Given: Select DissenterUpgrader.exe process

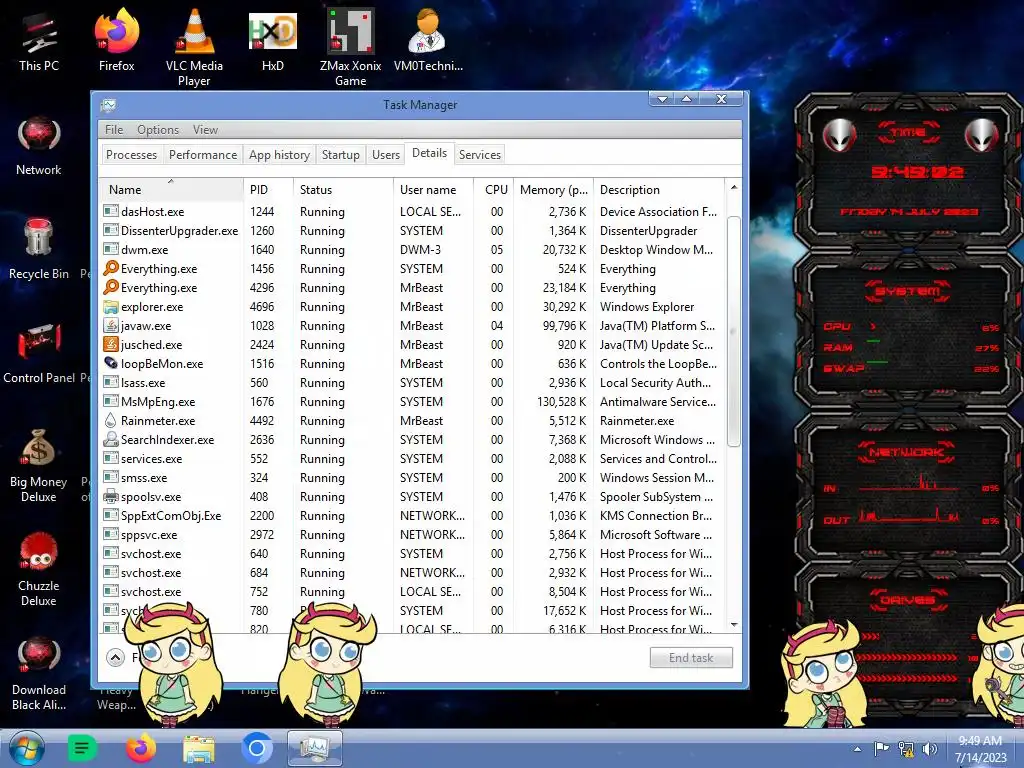Looking at the screenshot, I should [411, 231].
